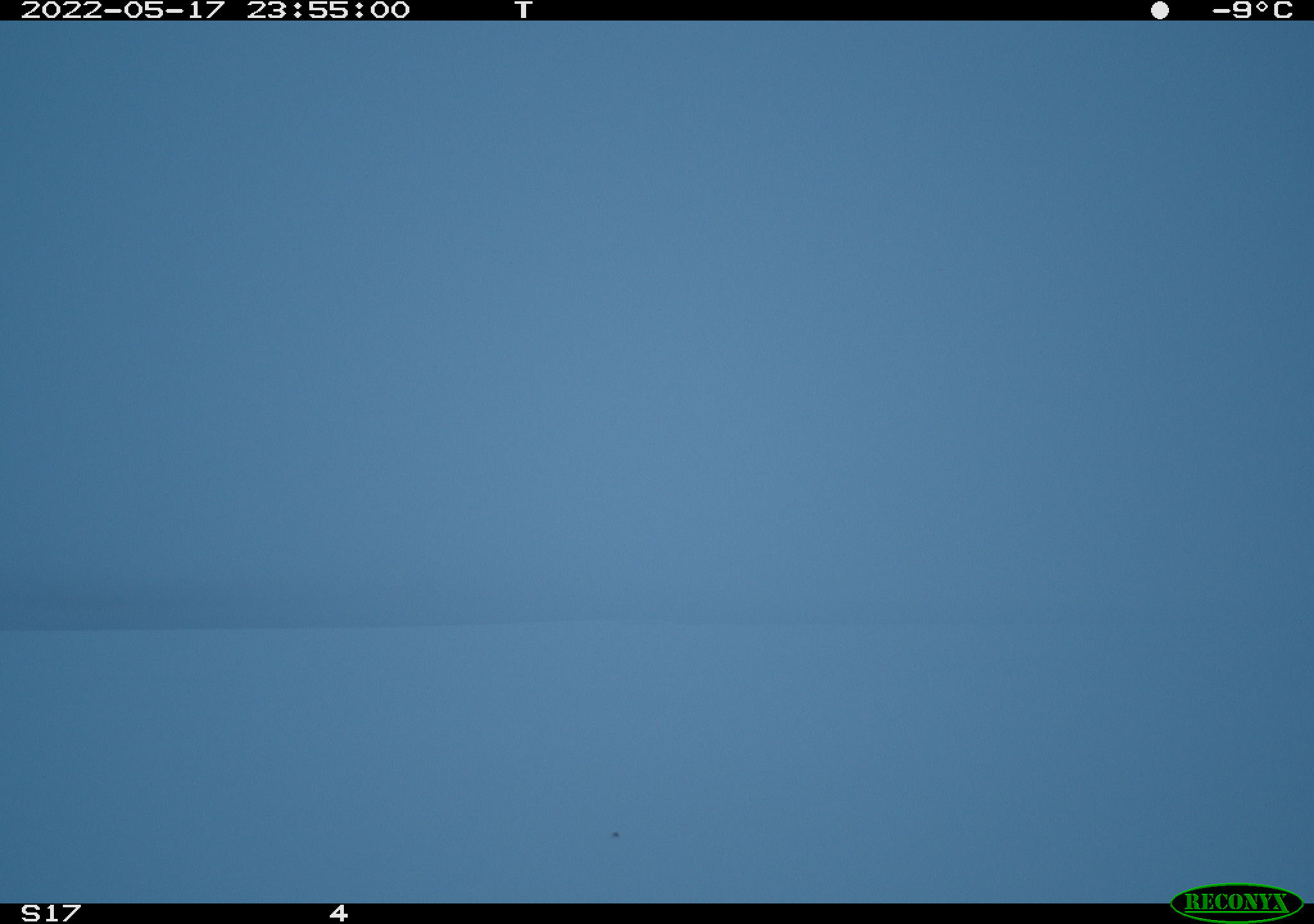Click the faint horizon line in the image
This screenshot has height=924, width=1314.
[x=657, y=624]
